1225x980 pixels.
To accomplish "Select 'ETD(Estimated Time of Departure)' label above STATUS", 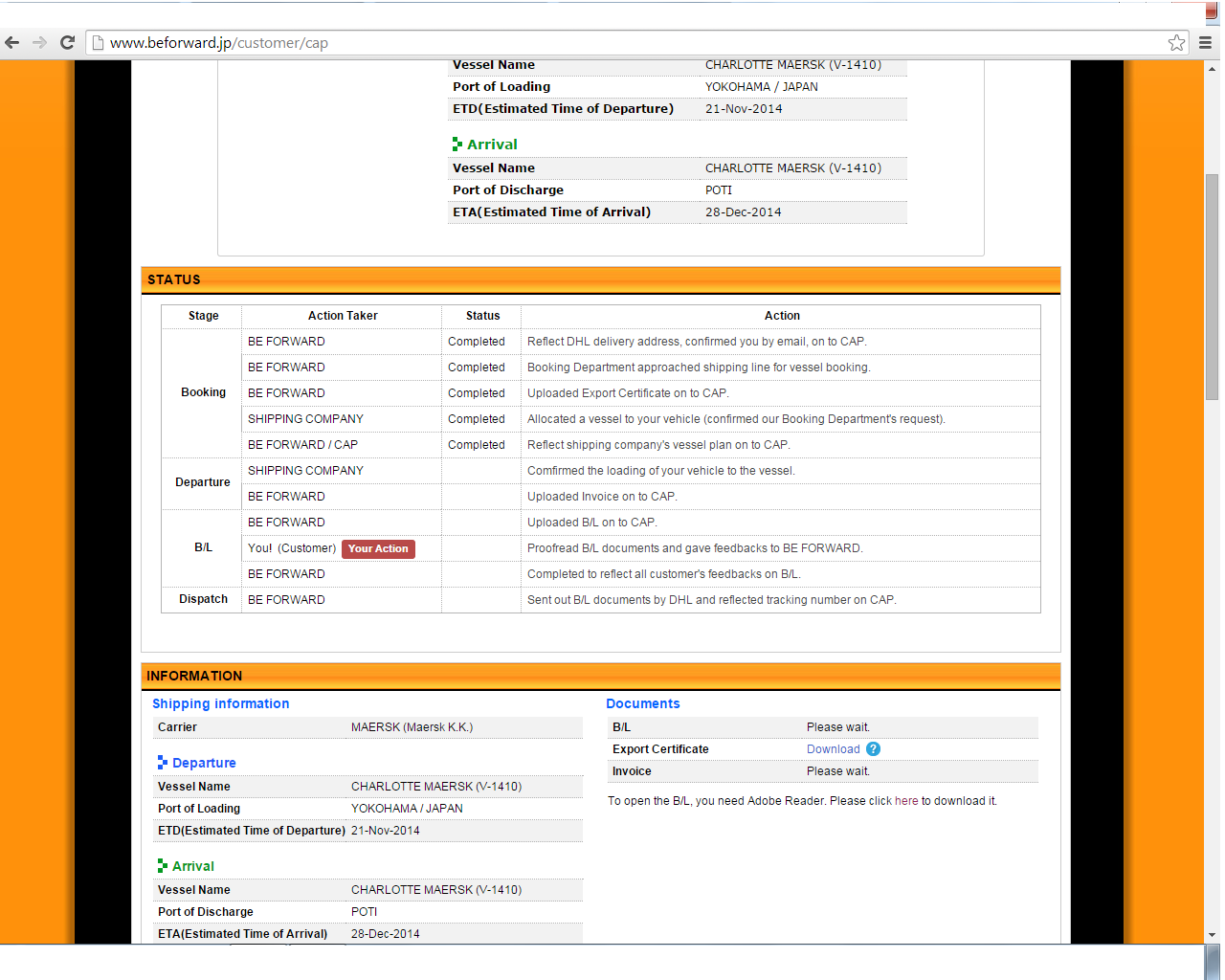I will [563, 109].
